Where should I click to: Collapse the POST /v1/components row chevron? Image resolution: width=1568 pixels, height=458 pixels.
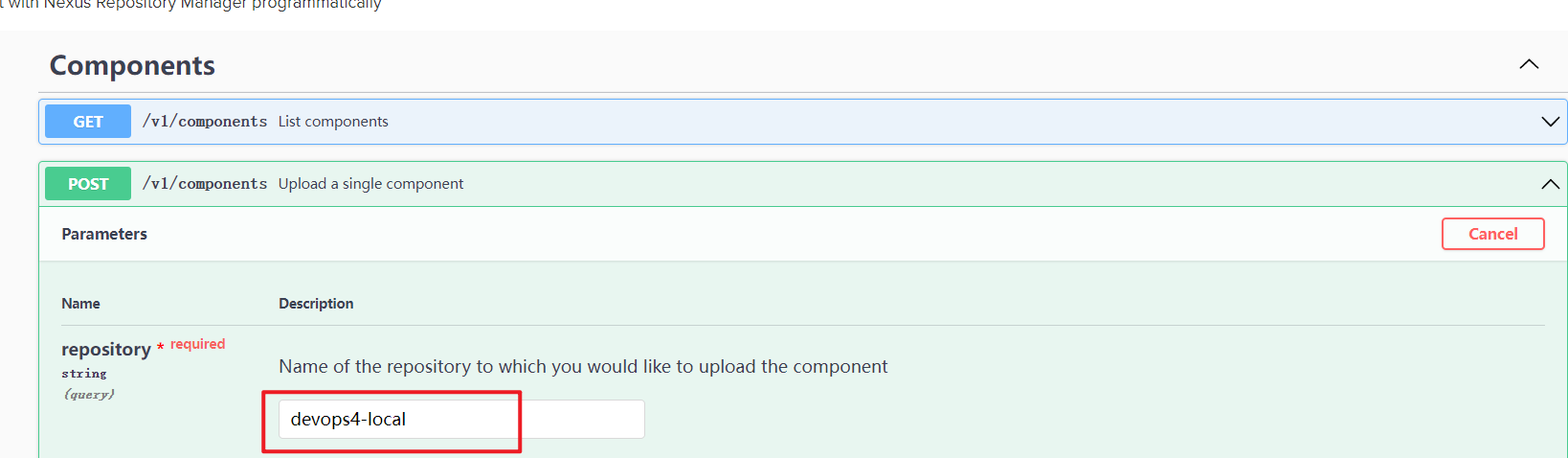tap(1550, 184)
